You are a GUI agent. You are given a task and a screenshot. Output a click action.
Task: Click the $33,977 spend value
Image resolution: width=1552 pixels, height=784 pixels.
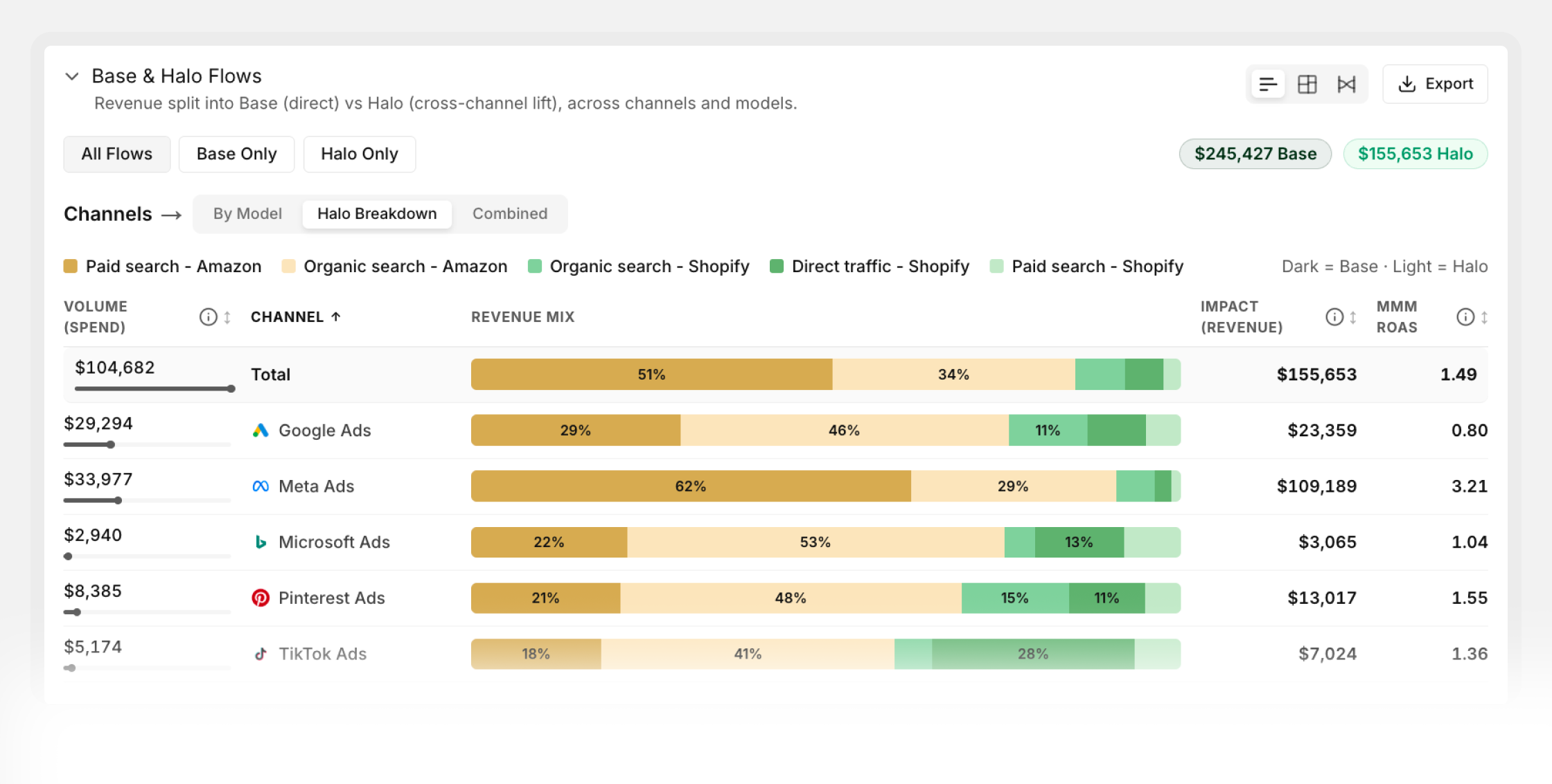[98, 479]
